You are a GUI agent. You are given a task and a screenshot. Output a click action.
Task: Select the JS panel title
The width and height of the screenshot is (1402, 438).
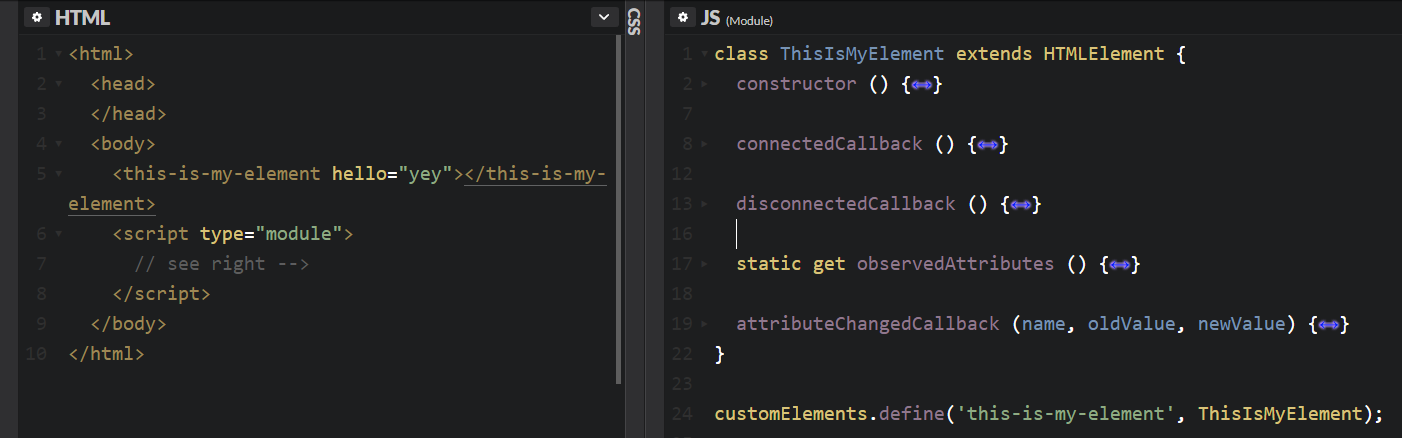coord(711,18)
